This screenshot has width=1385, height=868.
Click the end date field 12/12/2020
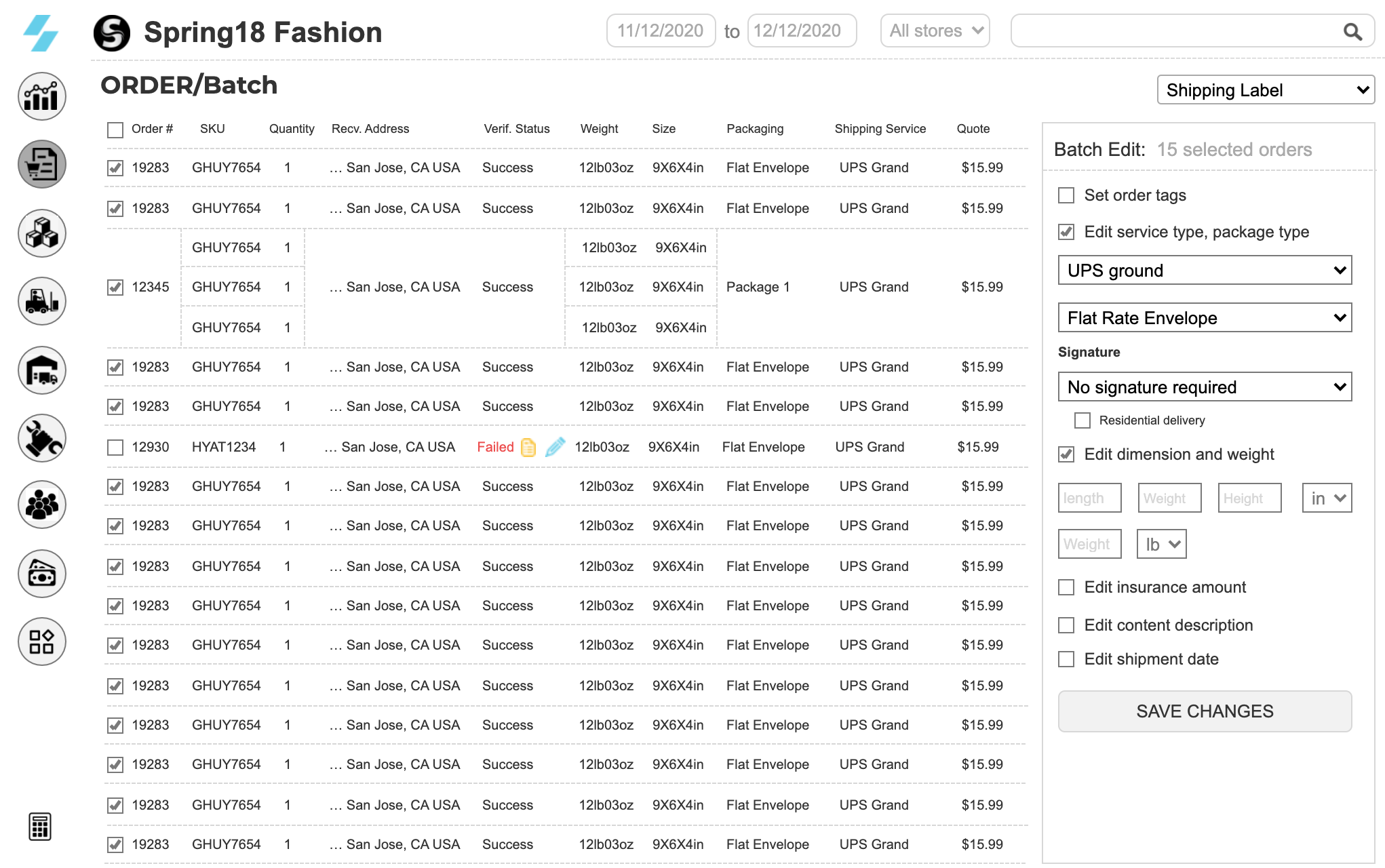(x=802, y=31)
